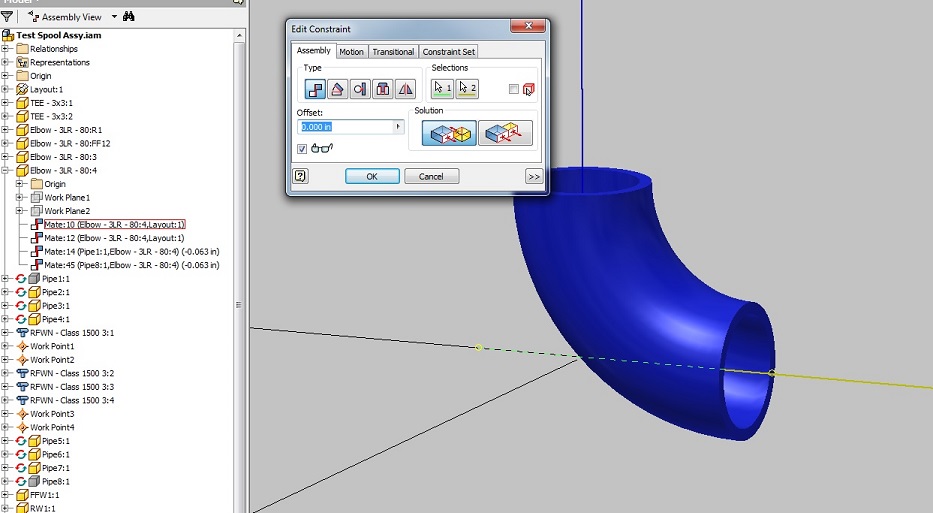The image size is (933, 513).
Task: Select FFW1:1 in browser
Action: click(x=45, y=495)
